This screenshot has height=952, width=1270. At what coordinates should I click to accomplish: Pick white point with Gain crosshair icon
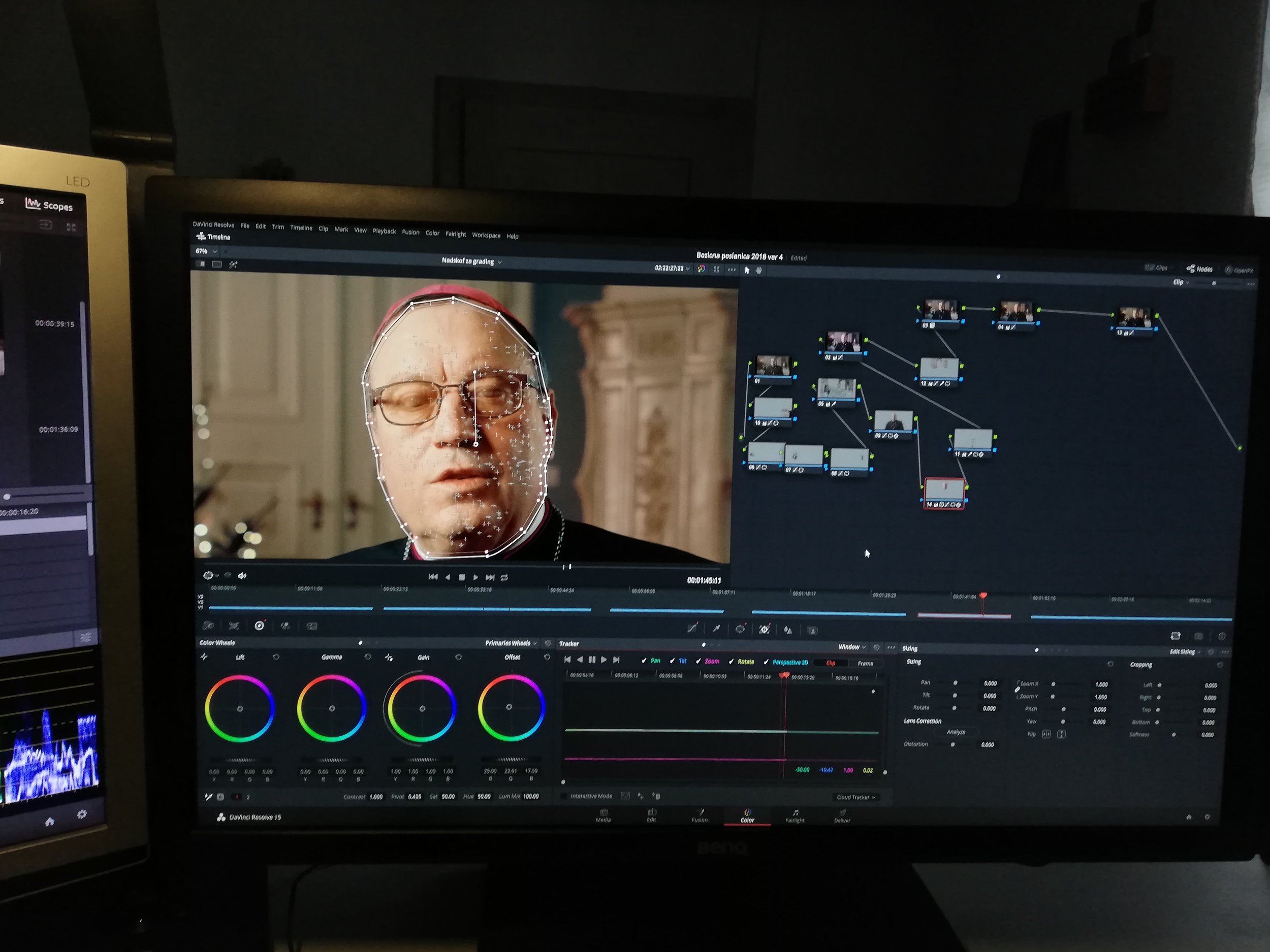click(389, 657)
